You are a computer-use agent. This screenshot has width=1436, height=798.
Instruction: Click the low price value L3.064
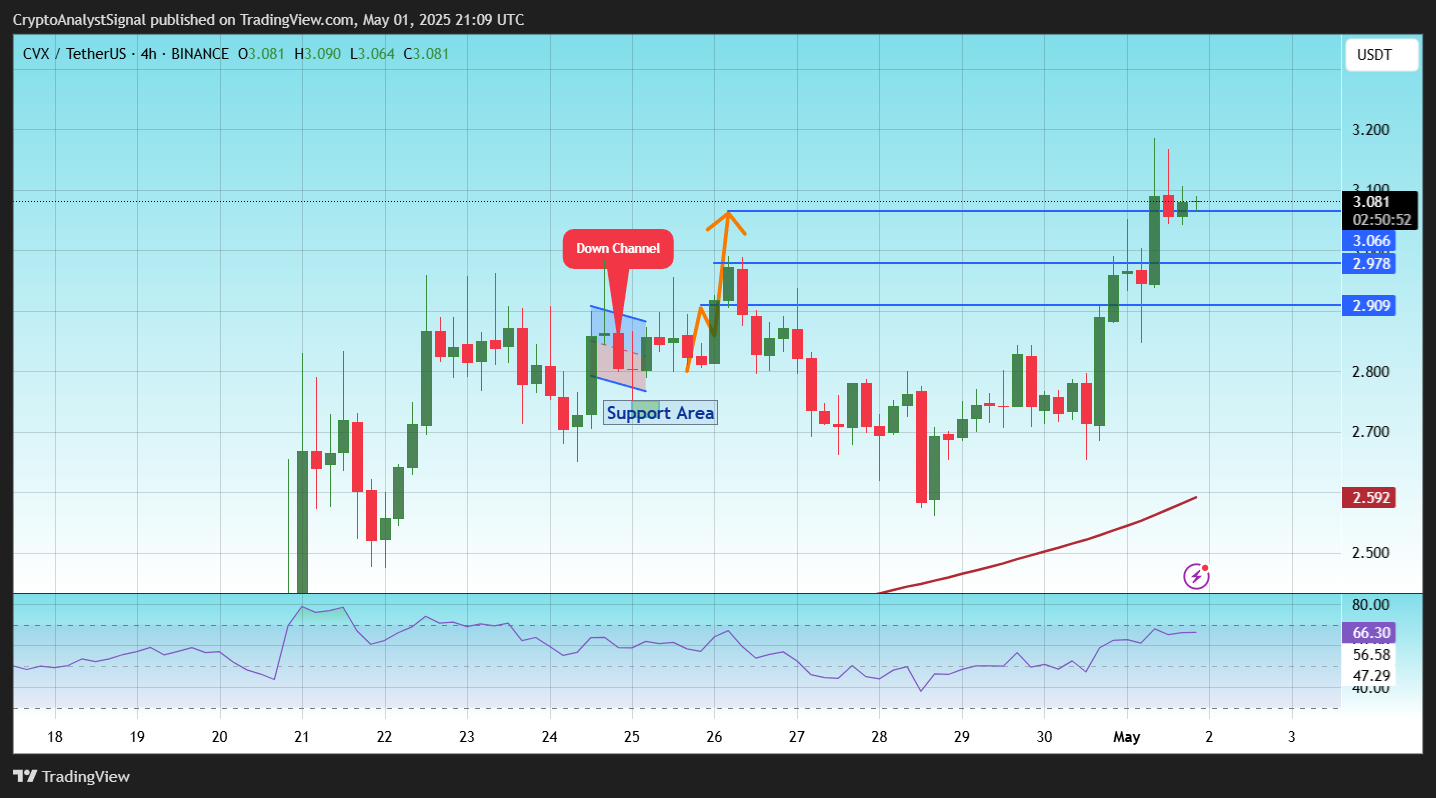click(x=371, y=53)
